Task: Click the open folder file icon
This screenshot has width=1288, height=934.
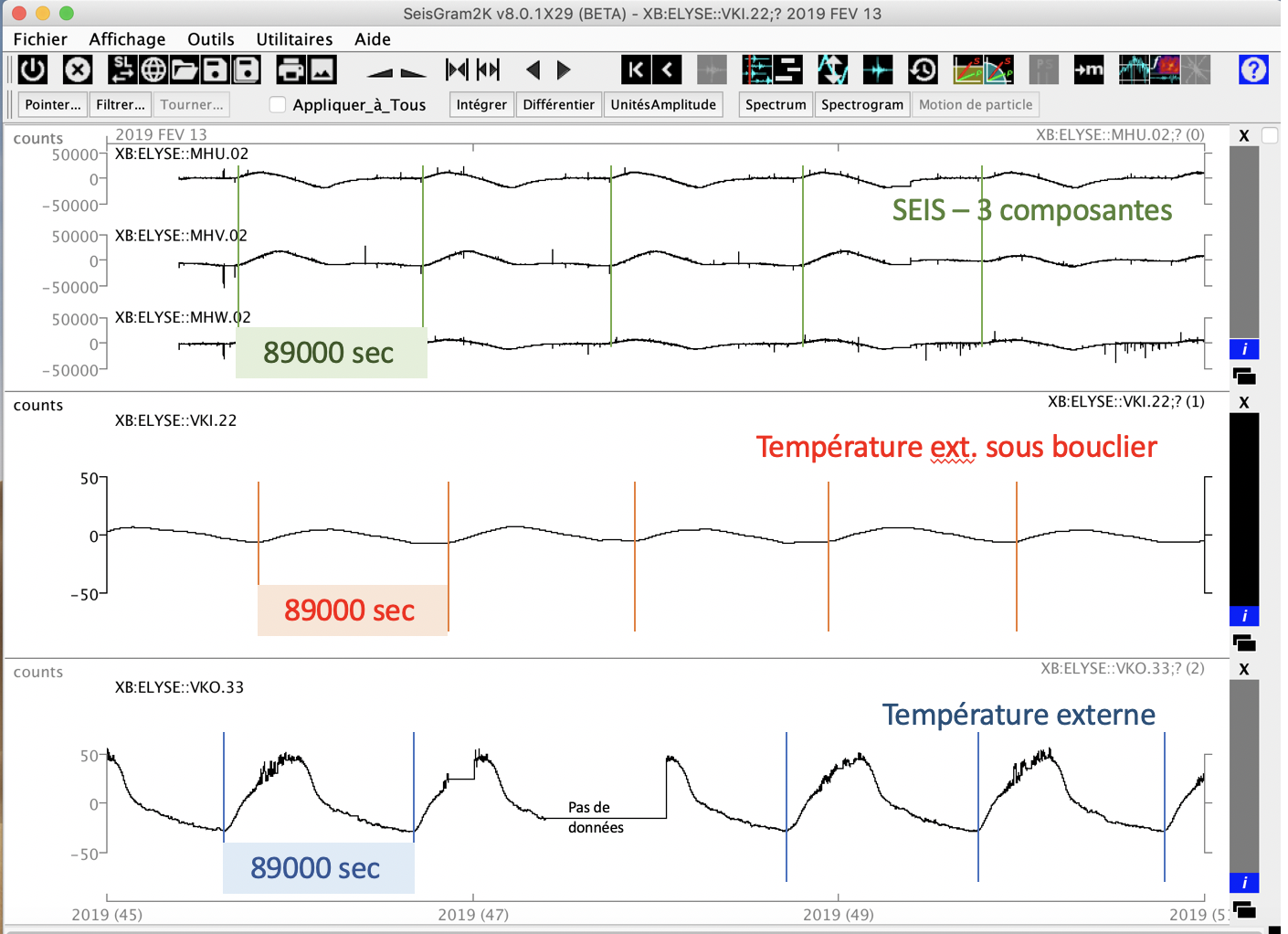Action: 185,69
